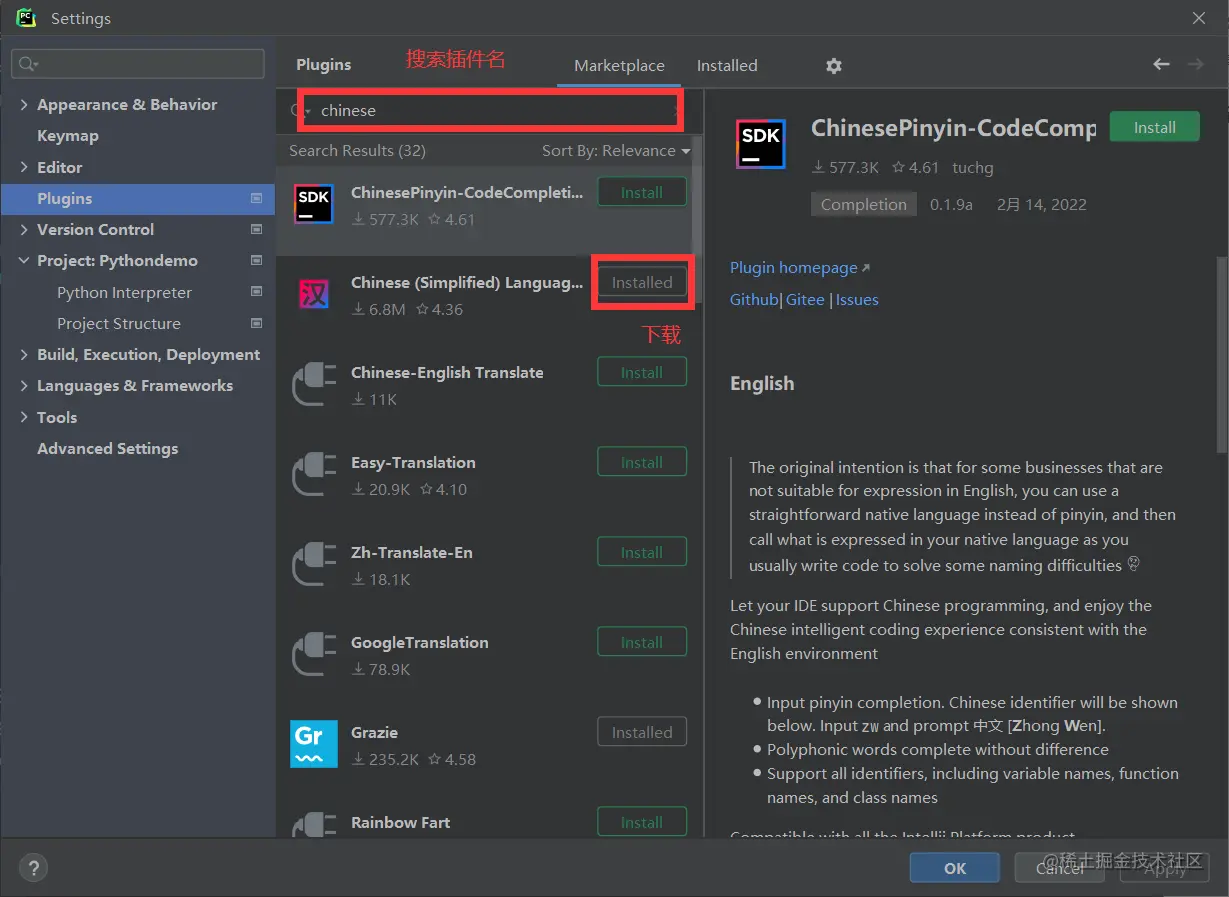This screenshot has height=897, width=1229.
Task: Click the project-level marker icon beside Version Control
Action: click(256, 229)
